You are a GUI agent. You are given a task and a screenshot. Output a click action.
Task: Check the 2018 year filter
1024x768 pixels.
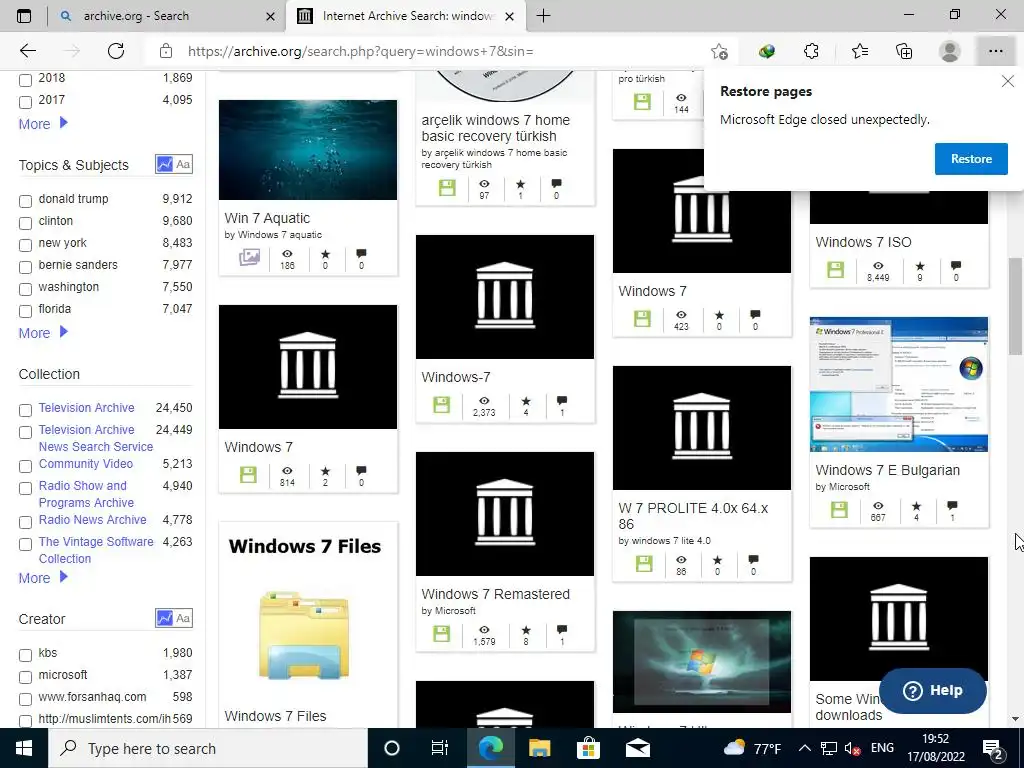pos(25,80)
